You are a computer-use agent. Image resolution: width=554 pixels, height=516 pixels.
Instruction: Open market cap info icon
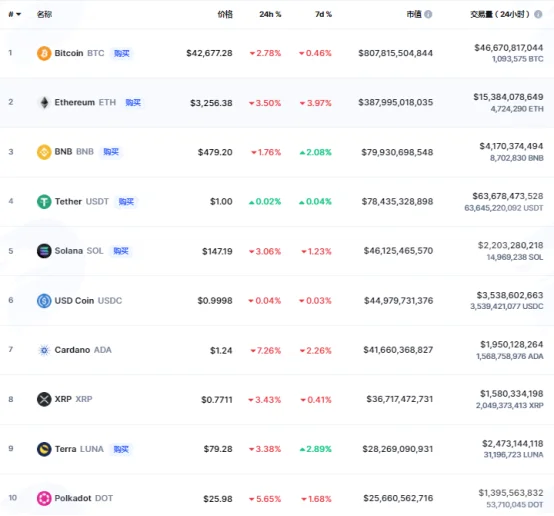click(x=428, y=14)
